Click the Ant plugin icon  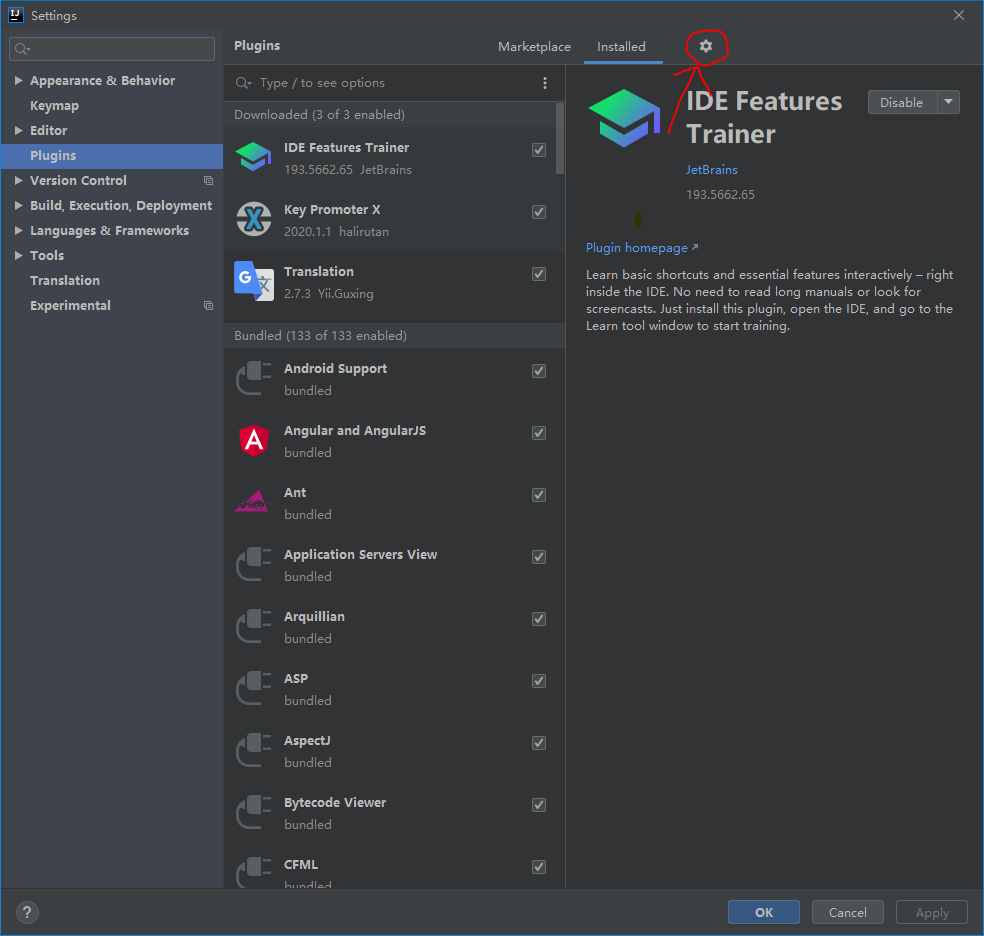pos(253,503)
